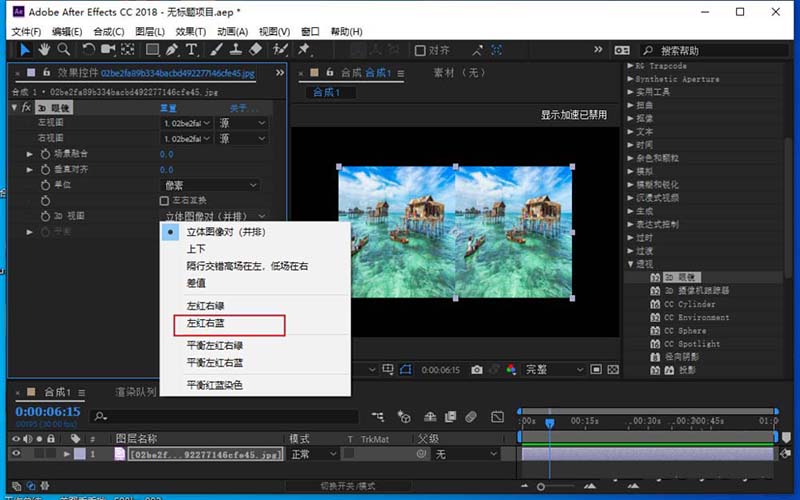This screenshot has height=500, width=800.
Task: Open the graph editor icon in timeline
Action: point(497,417)
